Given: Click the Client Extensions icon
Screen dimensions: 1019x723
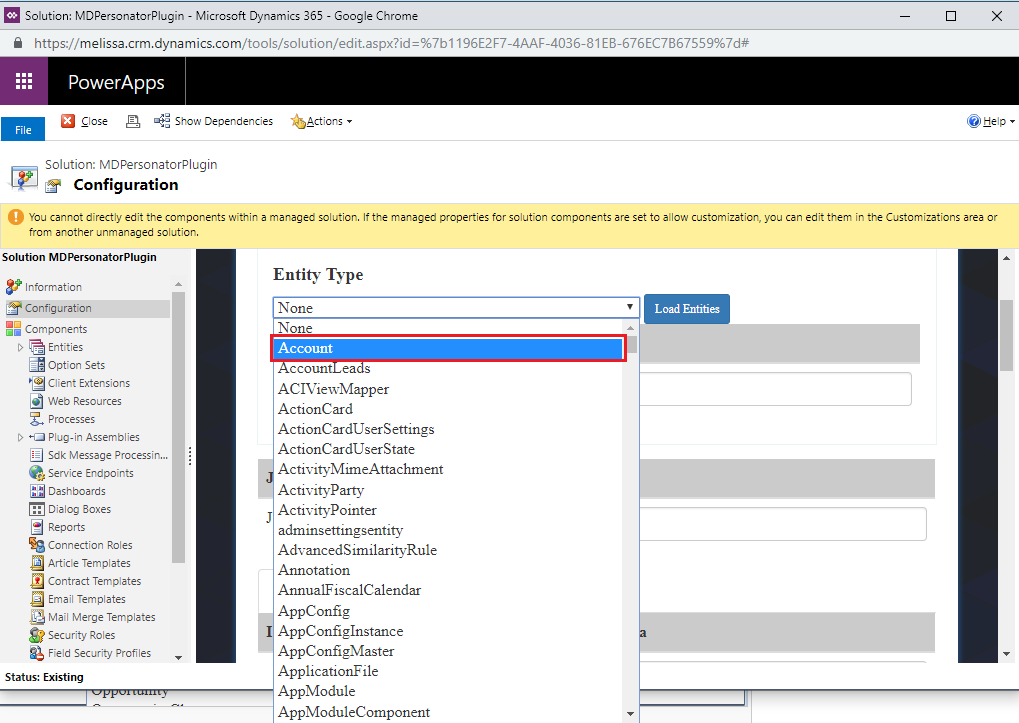Looking at the screenshot, I should coord(37,383).
